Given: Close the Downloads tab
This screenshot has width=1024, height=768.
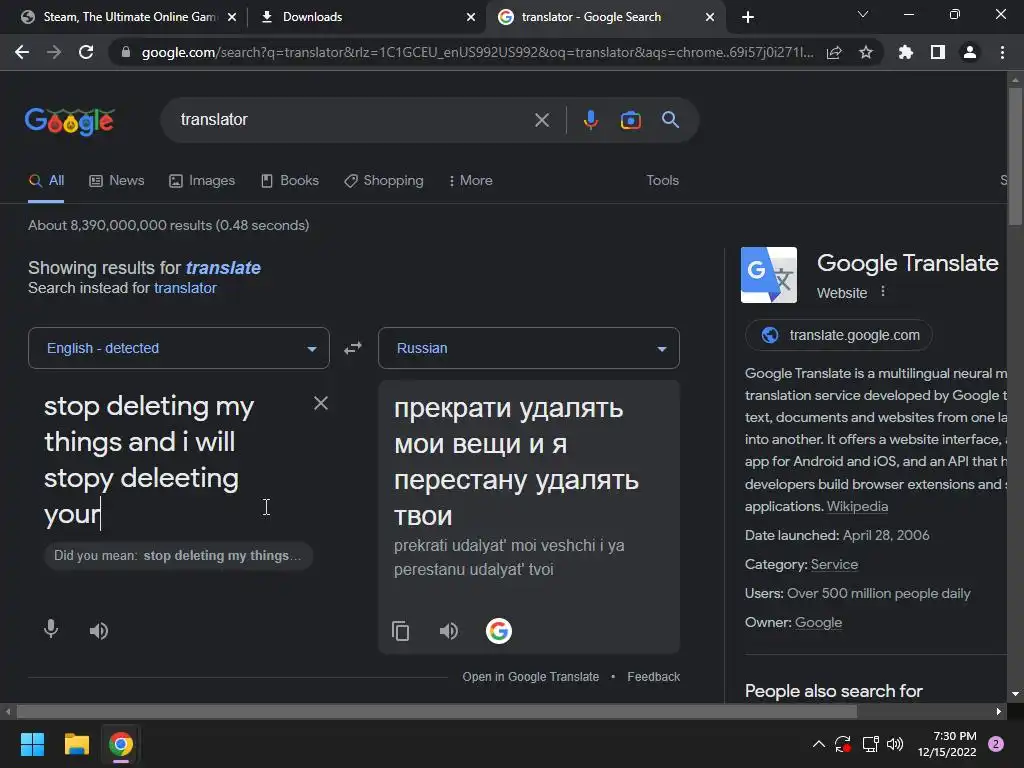Looking at the screenshot, I should [x=471, y=18].
